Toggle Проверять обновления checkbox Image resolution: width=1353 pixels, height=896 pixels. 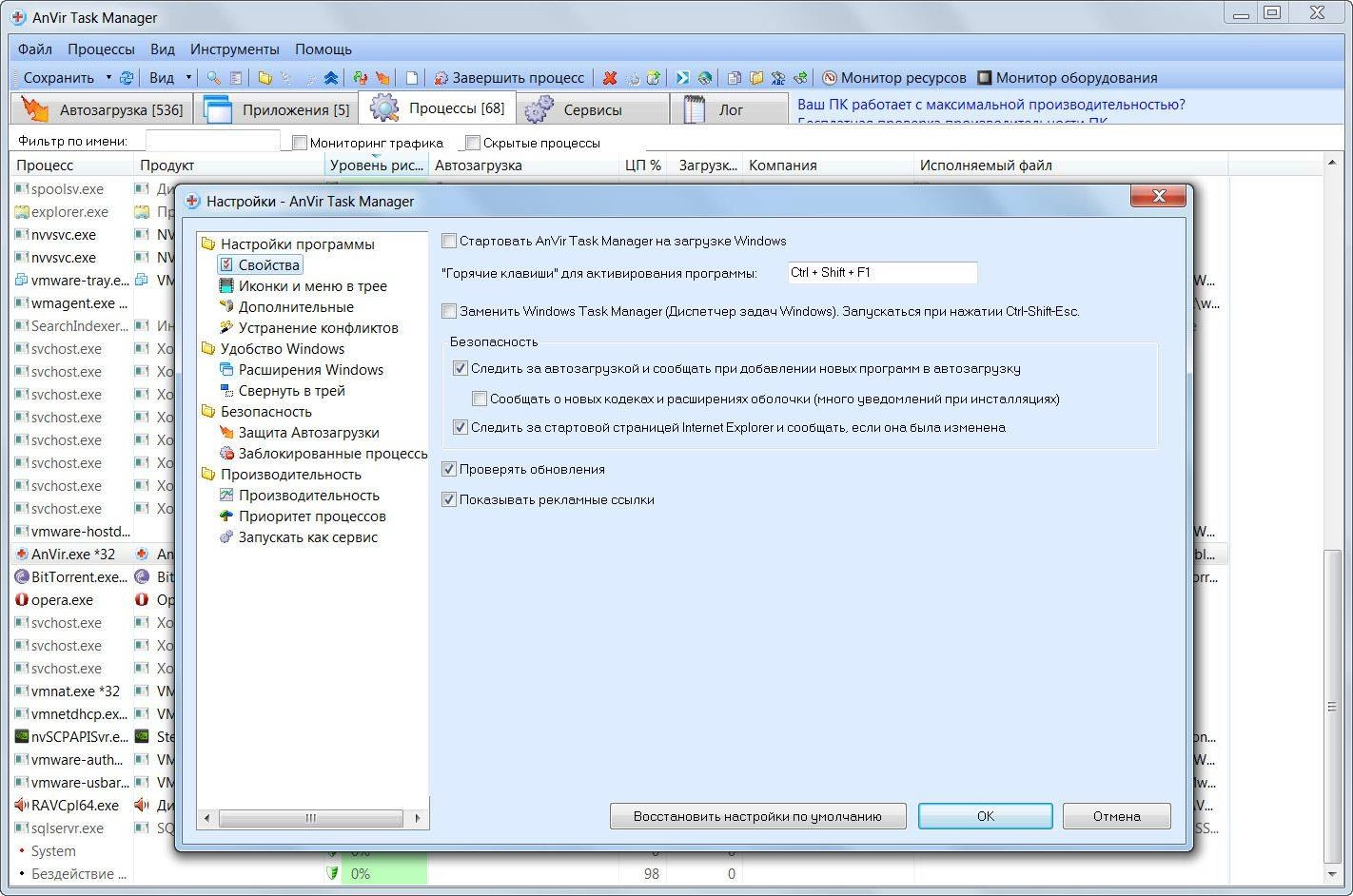click(x=449, y=469)
